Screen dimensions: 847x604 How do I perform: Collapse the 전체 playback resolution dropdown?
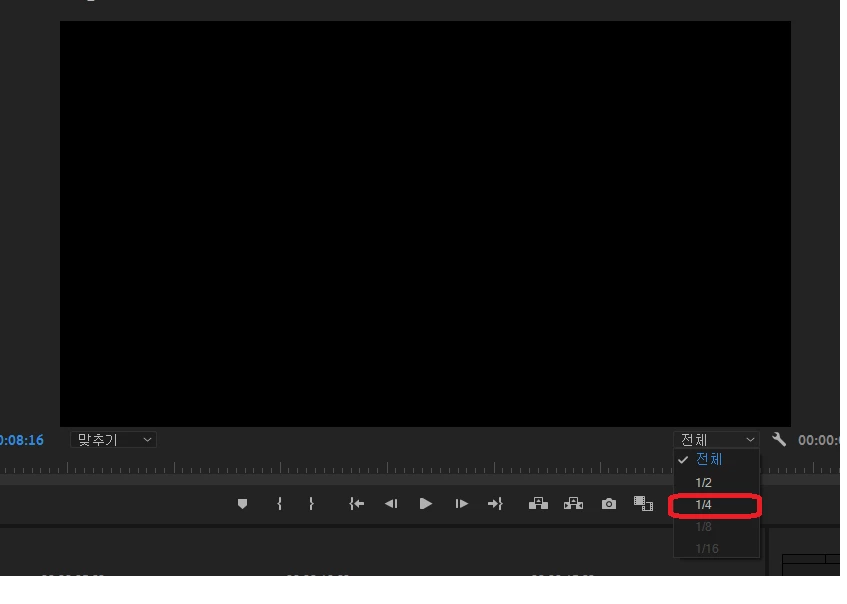716,440
